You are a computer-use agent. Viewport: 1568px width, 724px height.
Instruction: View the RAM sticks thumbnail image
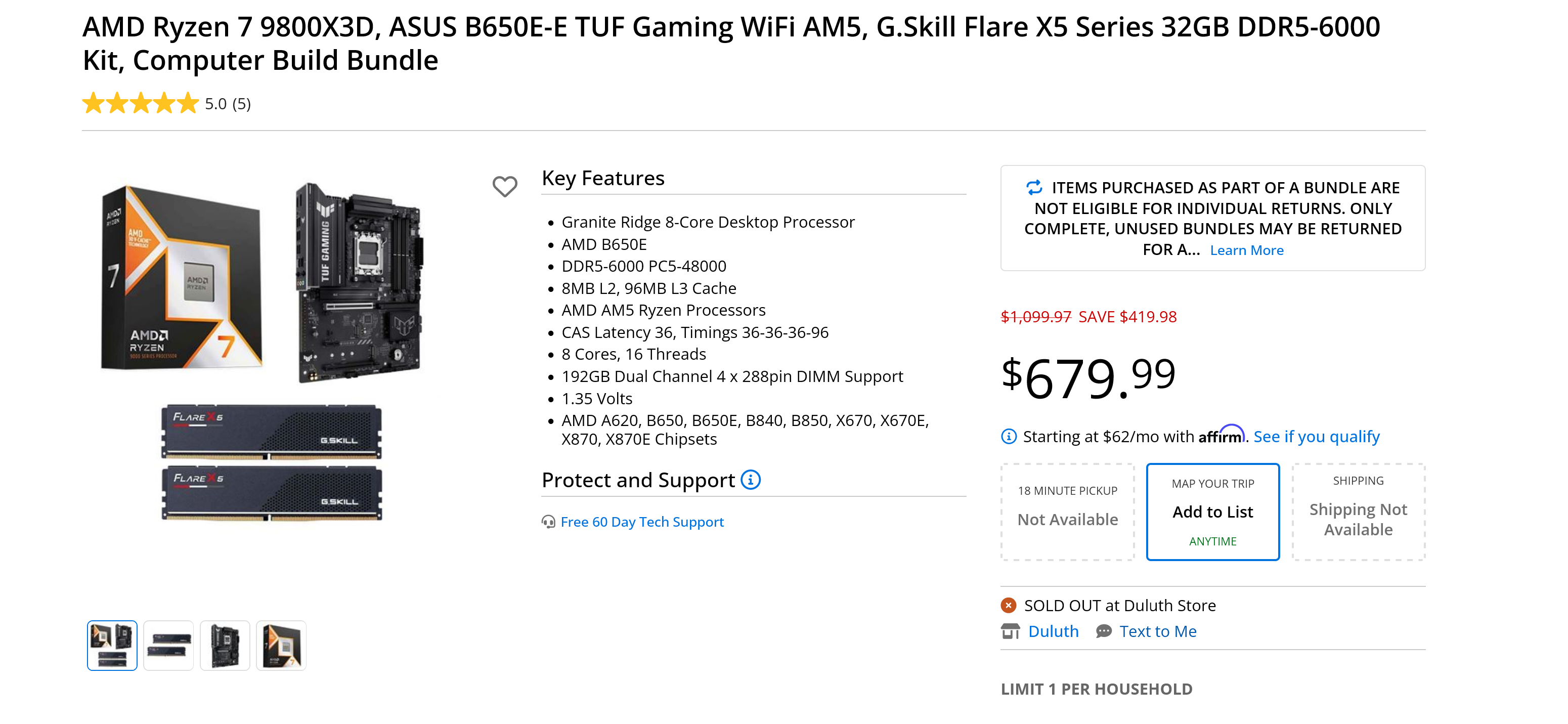168,646
